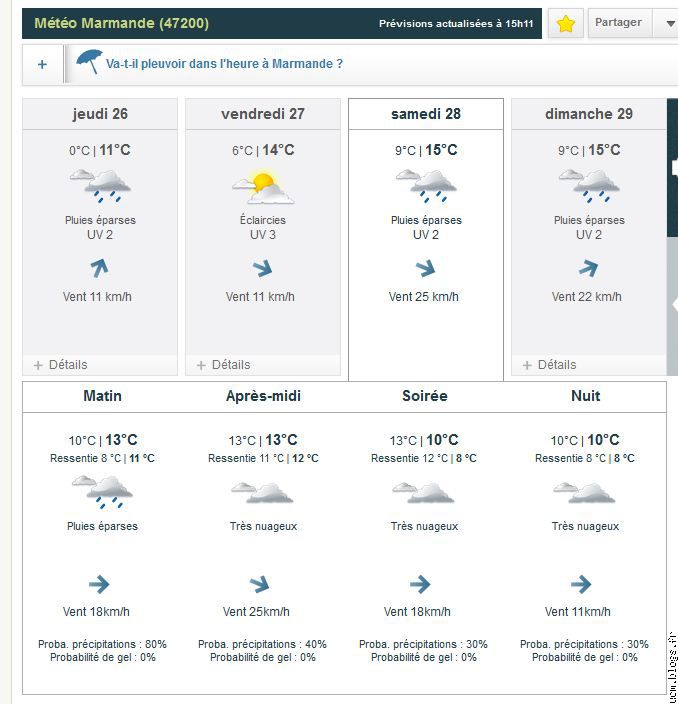The height and width of the screenshot is (704, 678).
Task: Click the blue umbrella rain icon
Action: coord(90,62)
